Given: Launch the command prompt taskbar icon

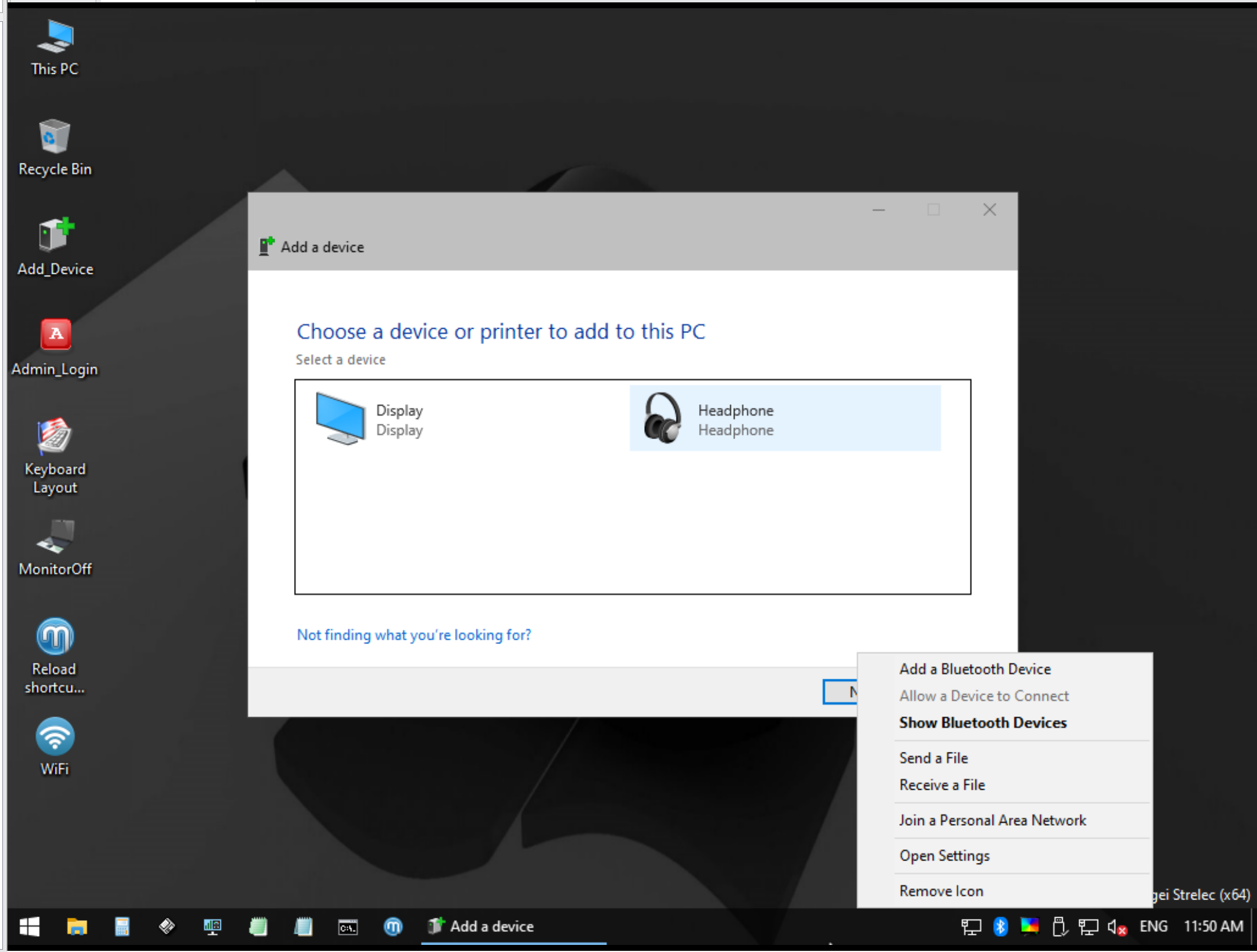Looking at the screenshot, I should (348, 926).
